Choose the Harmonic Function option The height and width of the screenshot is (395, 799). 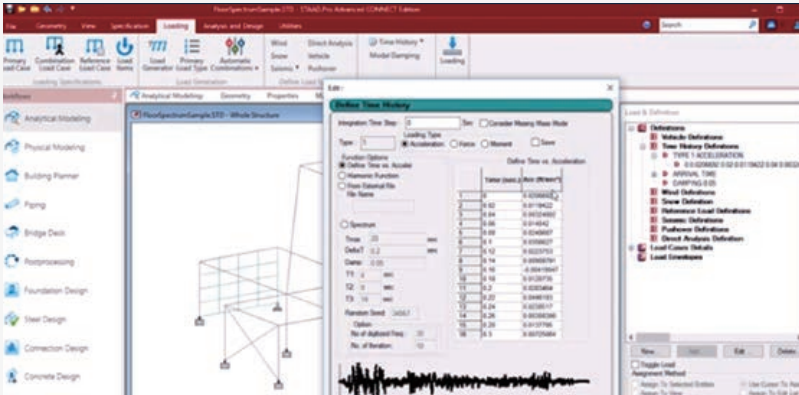(343, 175)
